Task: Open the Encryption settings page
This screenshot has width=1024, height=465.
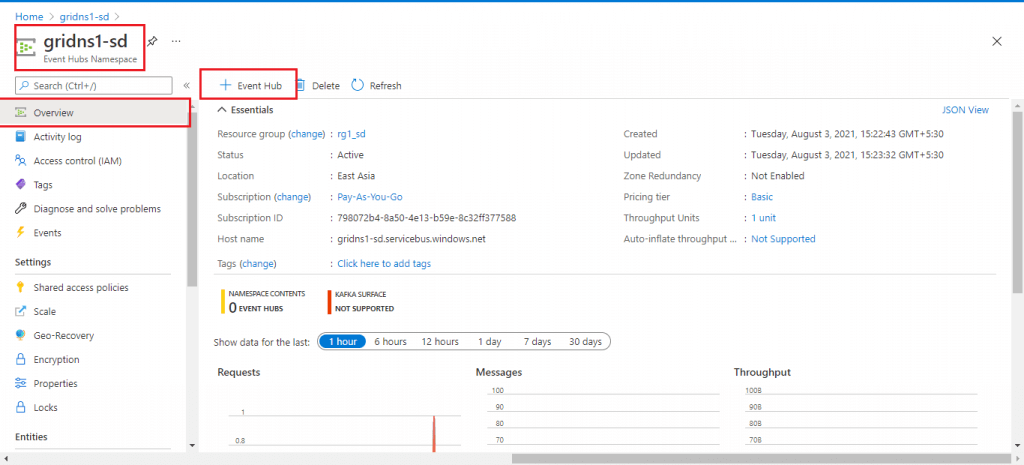Action: (x=56, y=360)
